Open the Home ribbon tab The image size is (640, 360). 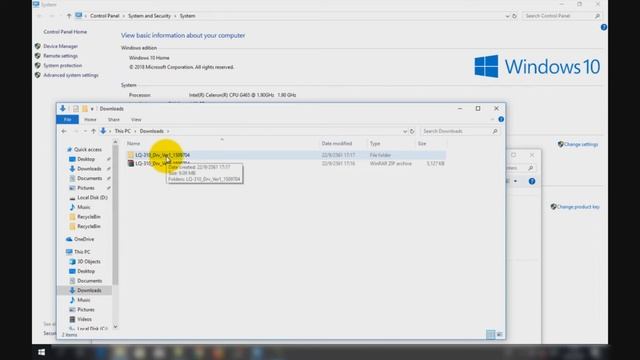pyautogui.click(x=90, y=120)
